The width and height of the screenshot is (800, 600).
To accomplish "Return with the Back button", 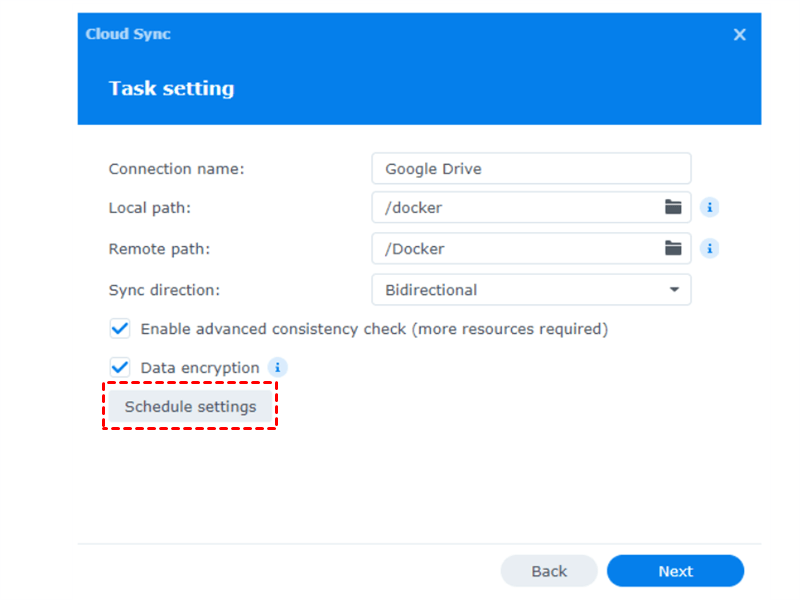I will pyautogui.click(x=549, y=571).
